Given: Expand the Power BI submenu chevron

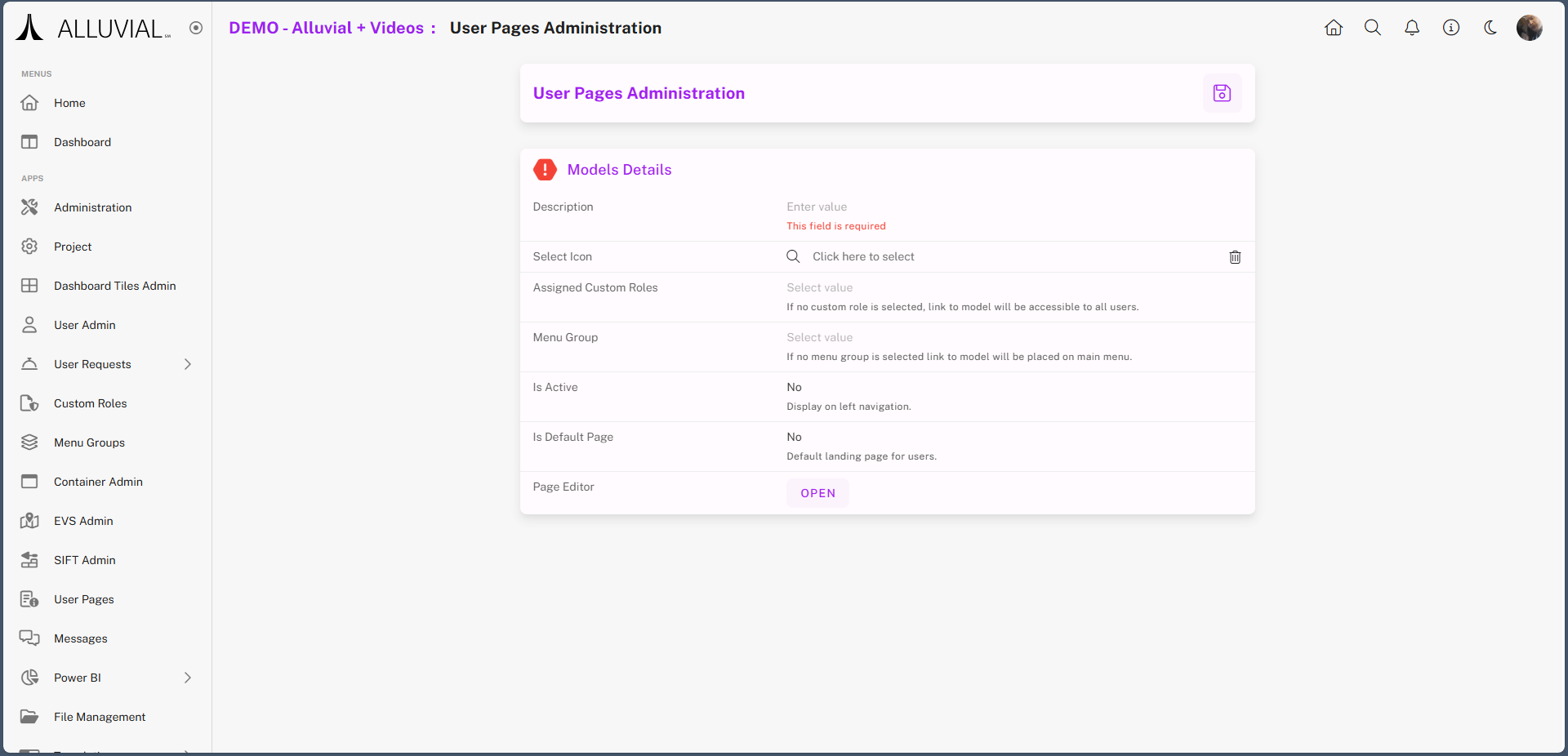Looking at the screenshot, I should pos(187,678).
